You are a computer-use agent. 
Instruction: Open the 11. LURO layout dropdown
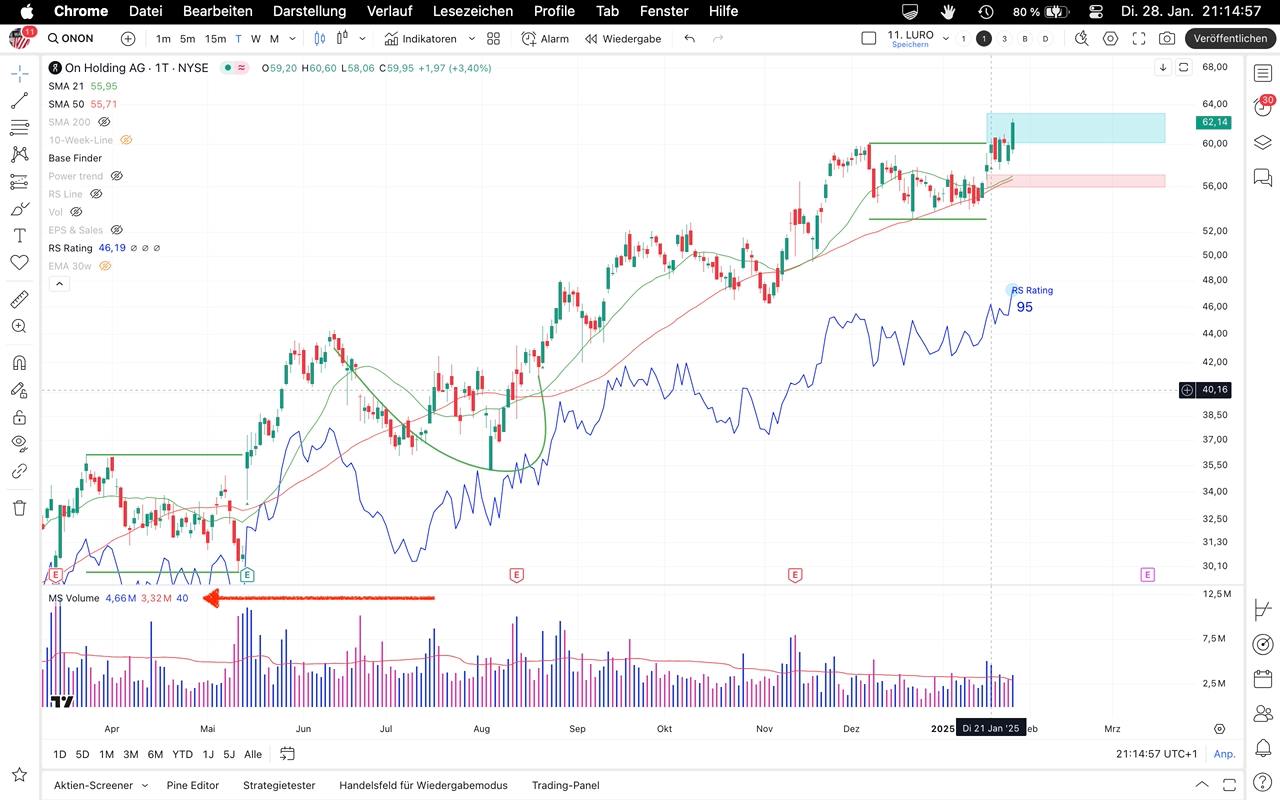pos(946,39)
